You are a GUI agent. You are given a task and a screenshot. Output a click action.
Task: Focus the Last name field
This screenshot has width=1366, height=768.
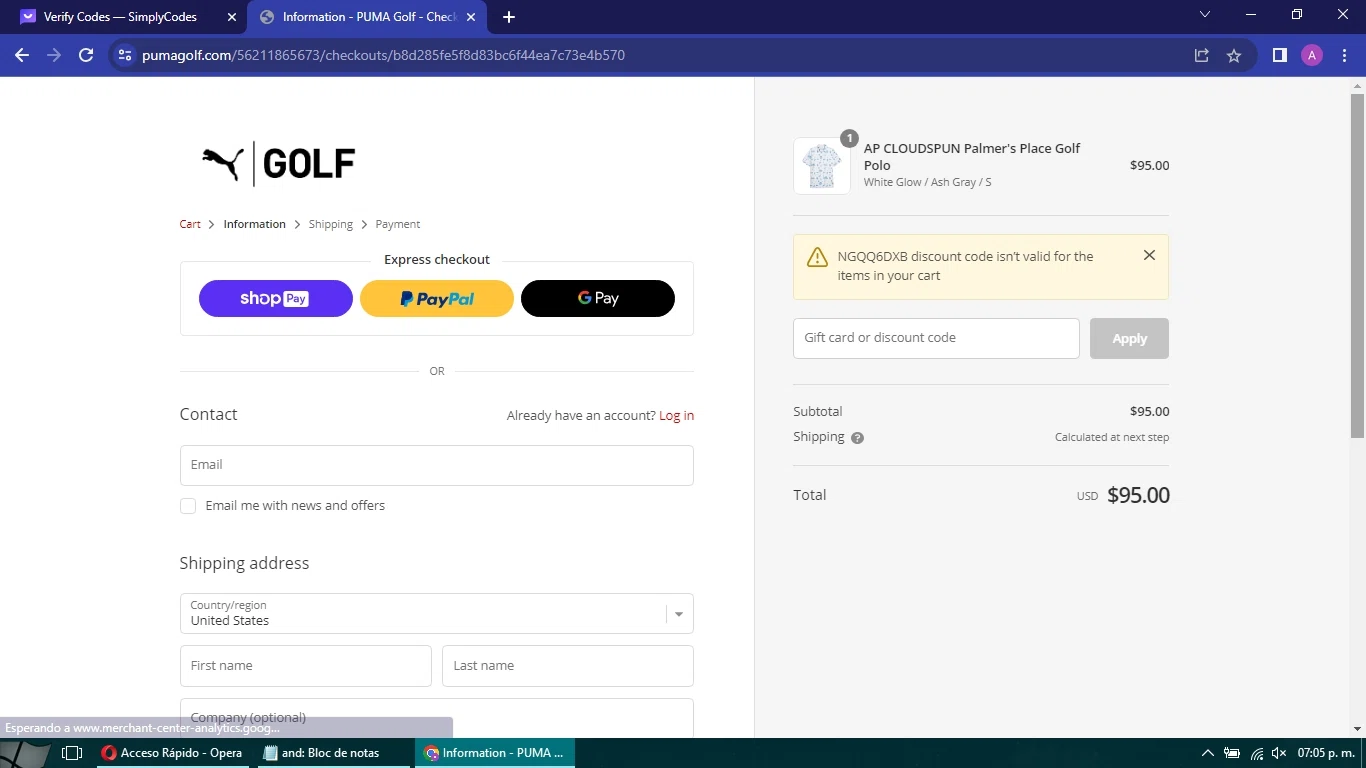(x=568, y=666)
